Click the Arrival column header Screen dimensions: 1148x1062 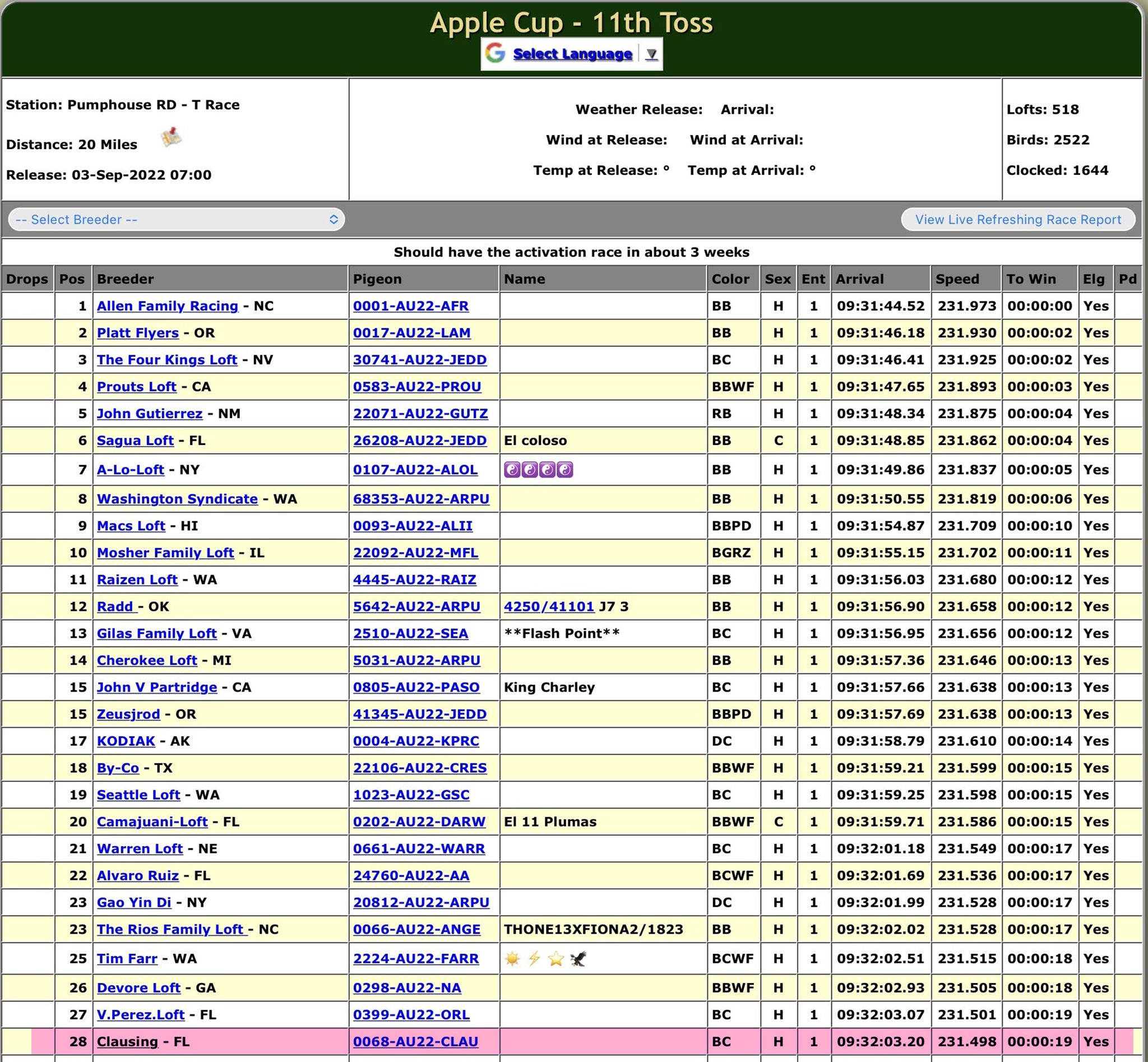click(x=859, y=279)
